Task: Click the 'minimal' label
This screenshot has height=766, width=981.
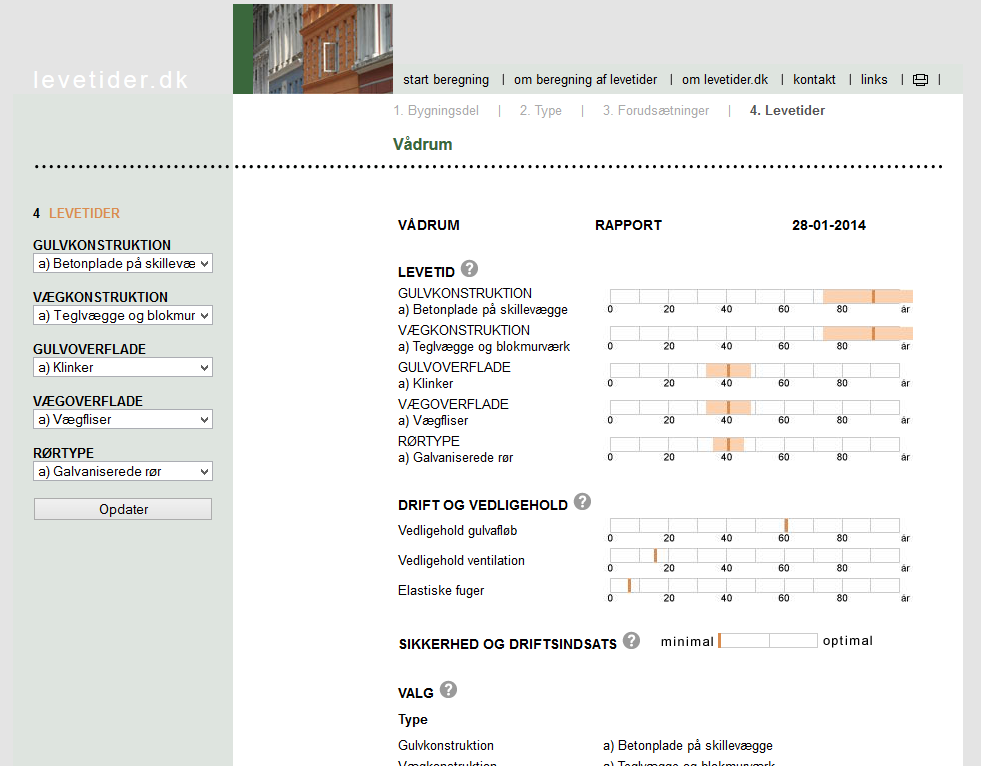Action: [687, 641]
